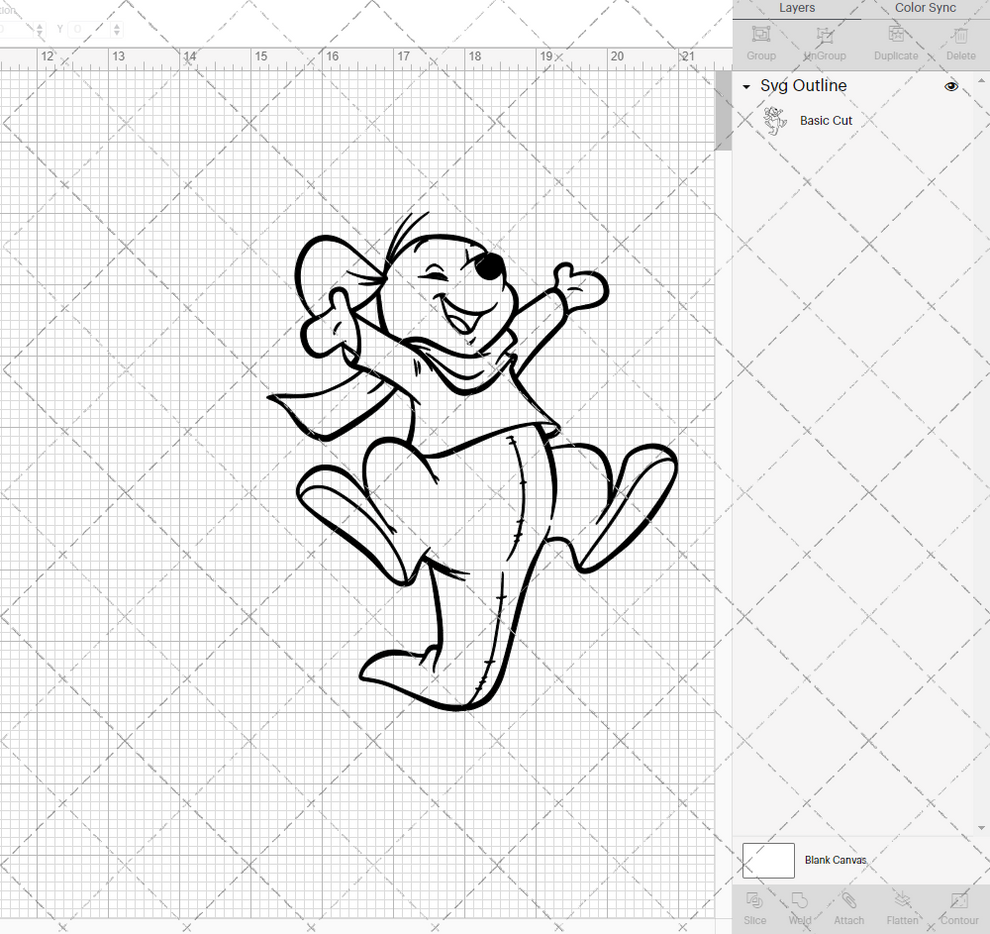Click the Attach icon
This screenshot has height=934, width=990.
pyautogui.click(x=849, y=908)
